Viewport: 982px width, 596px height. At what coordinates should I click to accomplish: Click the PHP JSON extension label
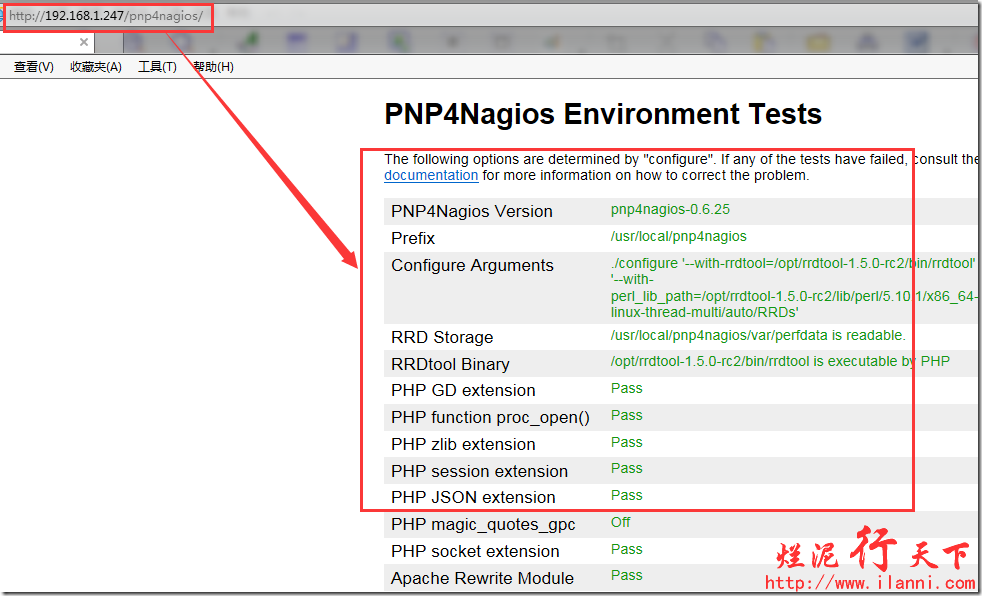pos(473,497)
